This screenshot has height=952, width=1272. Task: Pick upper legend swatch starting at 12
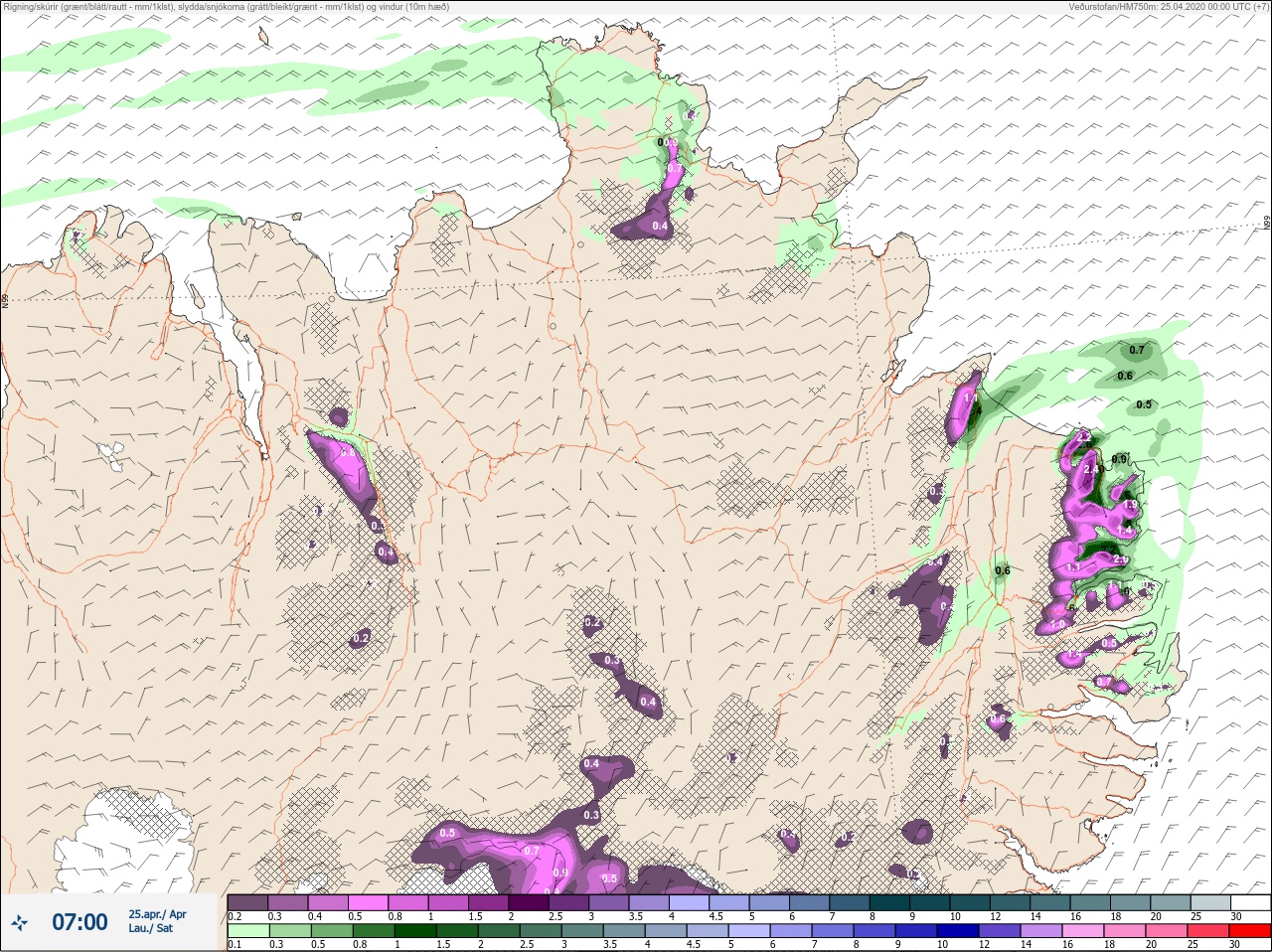coord(1010,902)
